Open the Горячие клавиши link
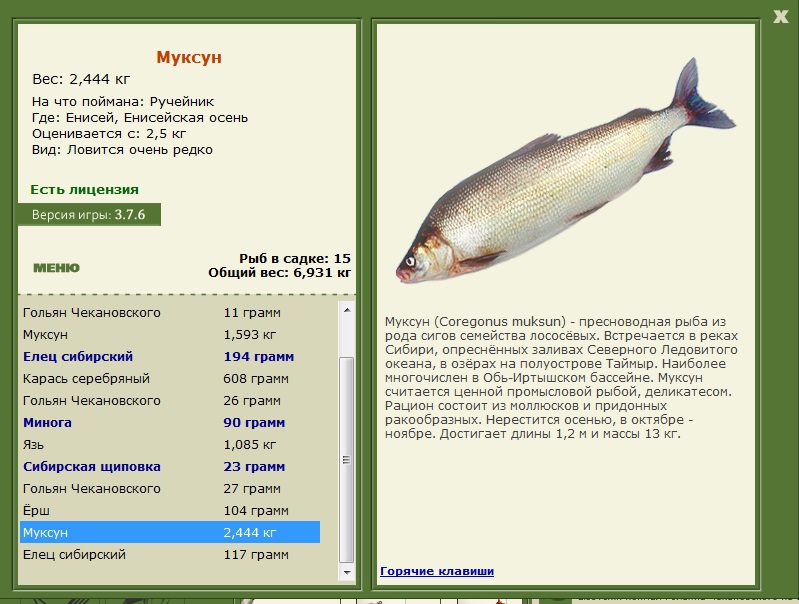Screen dimensions: 799x604 (437, 571)
